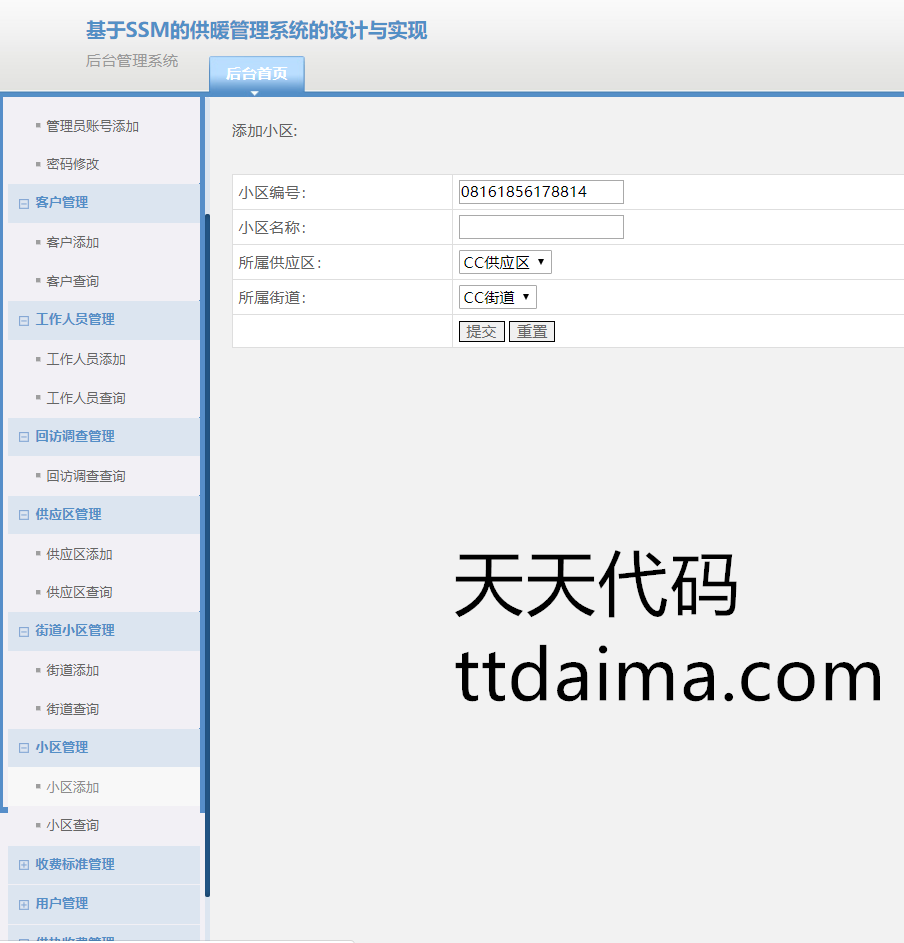Click the 提交 button
The height and width of the screenshot is (943, 904).
[x=481, y=331]
